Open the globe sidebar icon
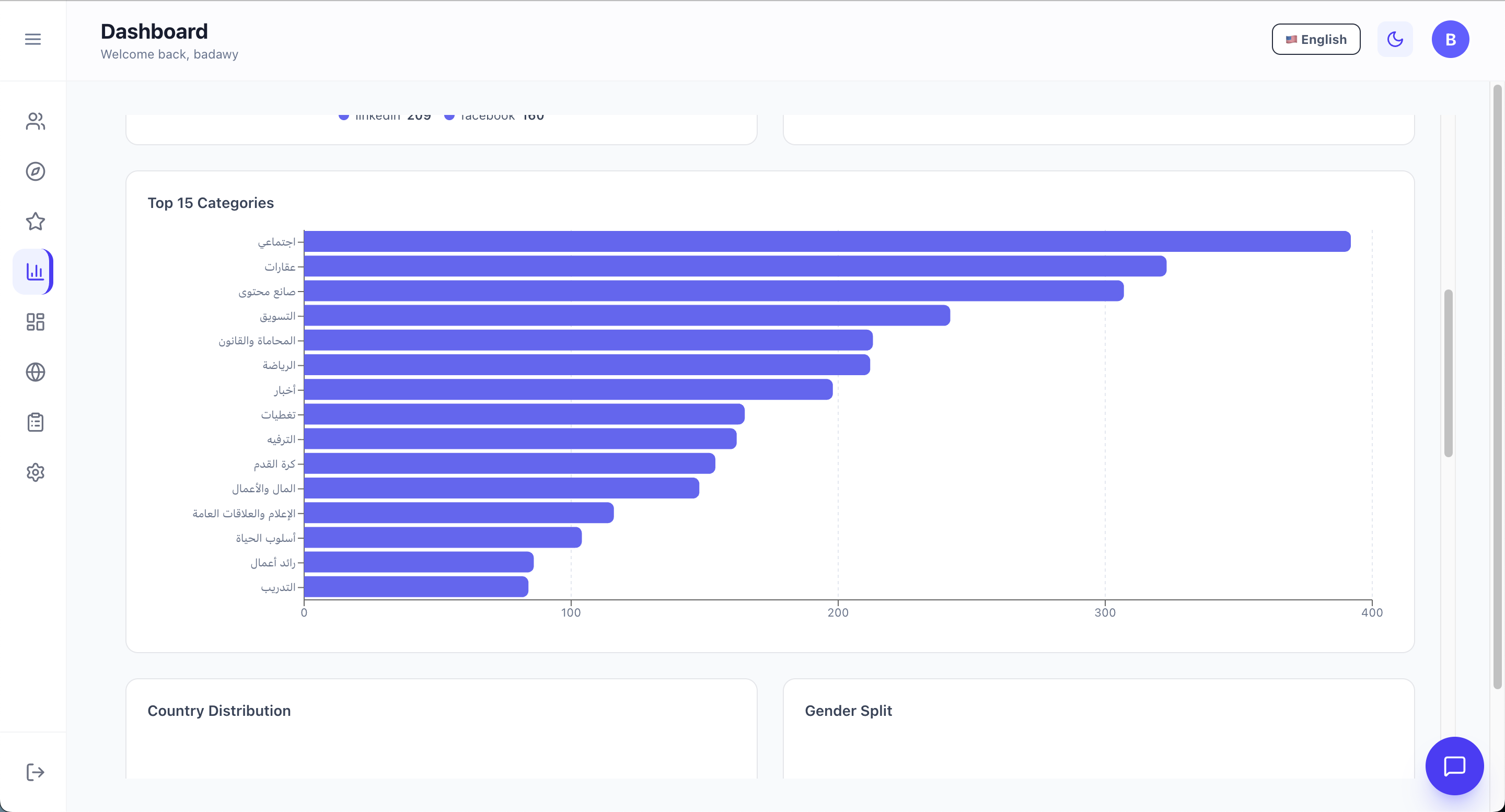Viewport: 1505px width, 812px height. click(x=35, y=372)
